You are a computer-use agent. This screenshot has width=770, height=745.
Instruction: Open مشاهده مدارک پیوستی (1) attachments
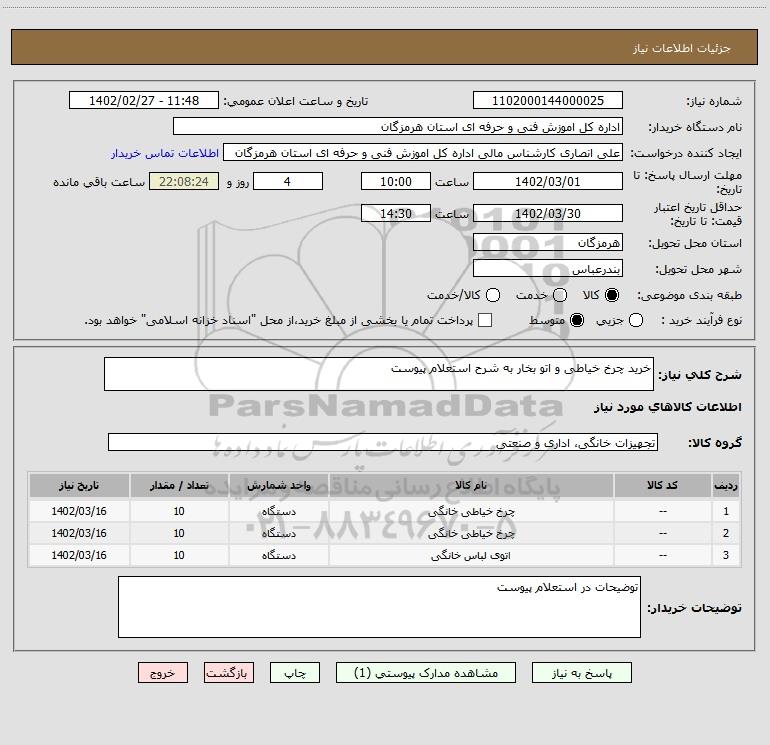426,673
